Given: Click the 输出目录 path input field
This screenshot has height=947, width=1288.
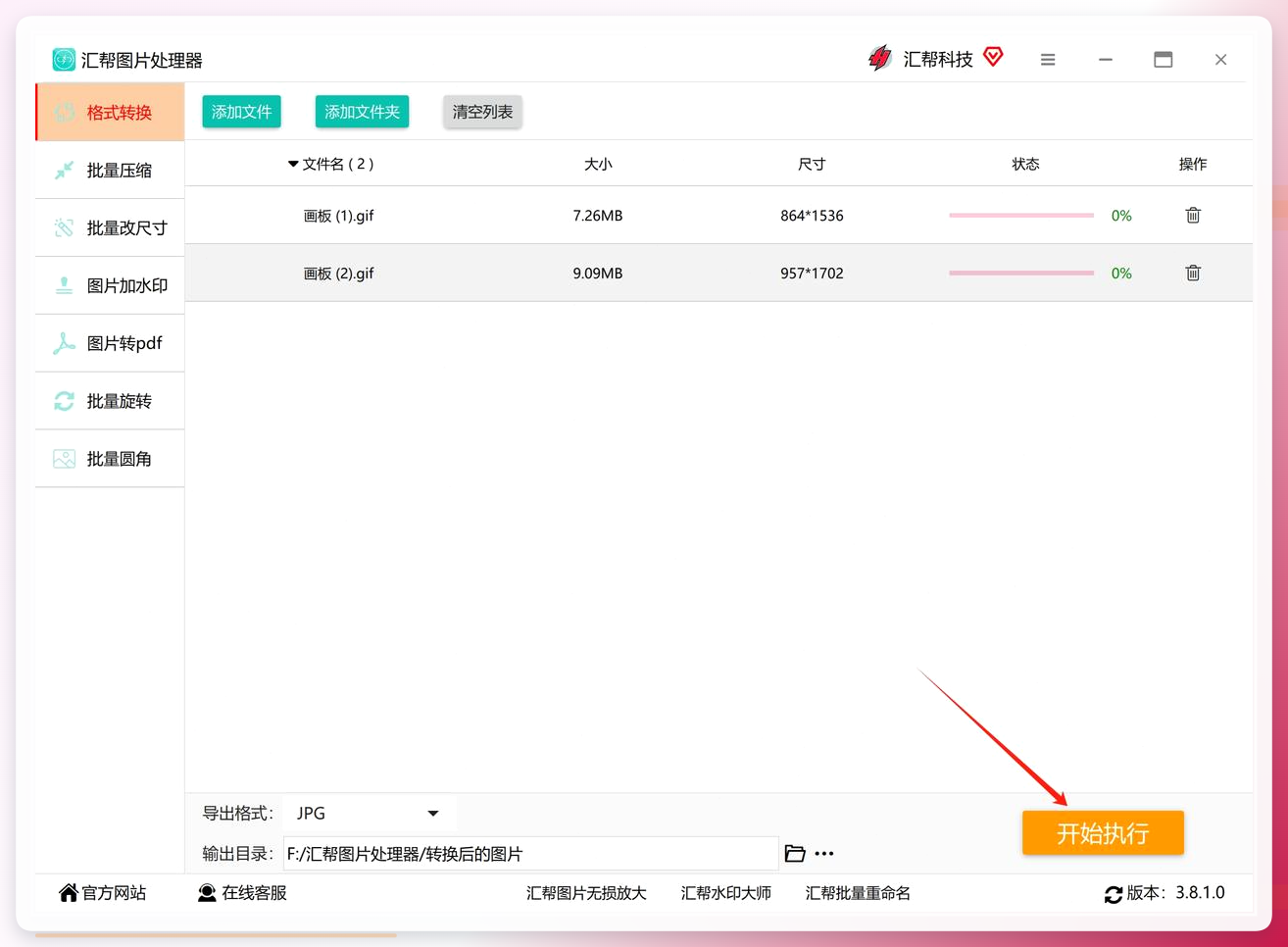Looking at the screenshot, I should pos(530,854).
